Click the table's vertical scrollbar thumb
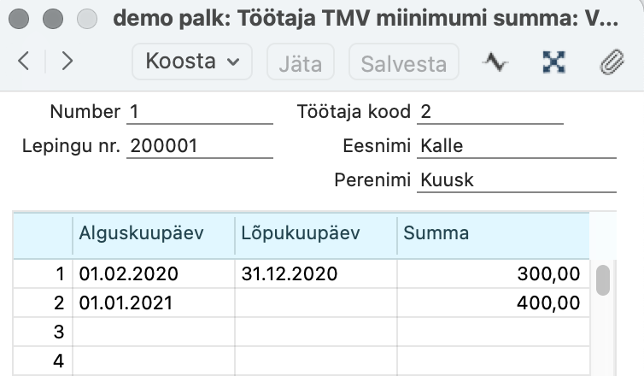Image resolution: width=644 pixels, height=376 pixels. 603,280
